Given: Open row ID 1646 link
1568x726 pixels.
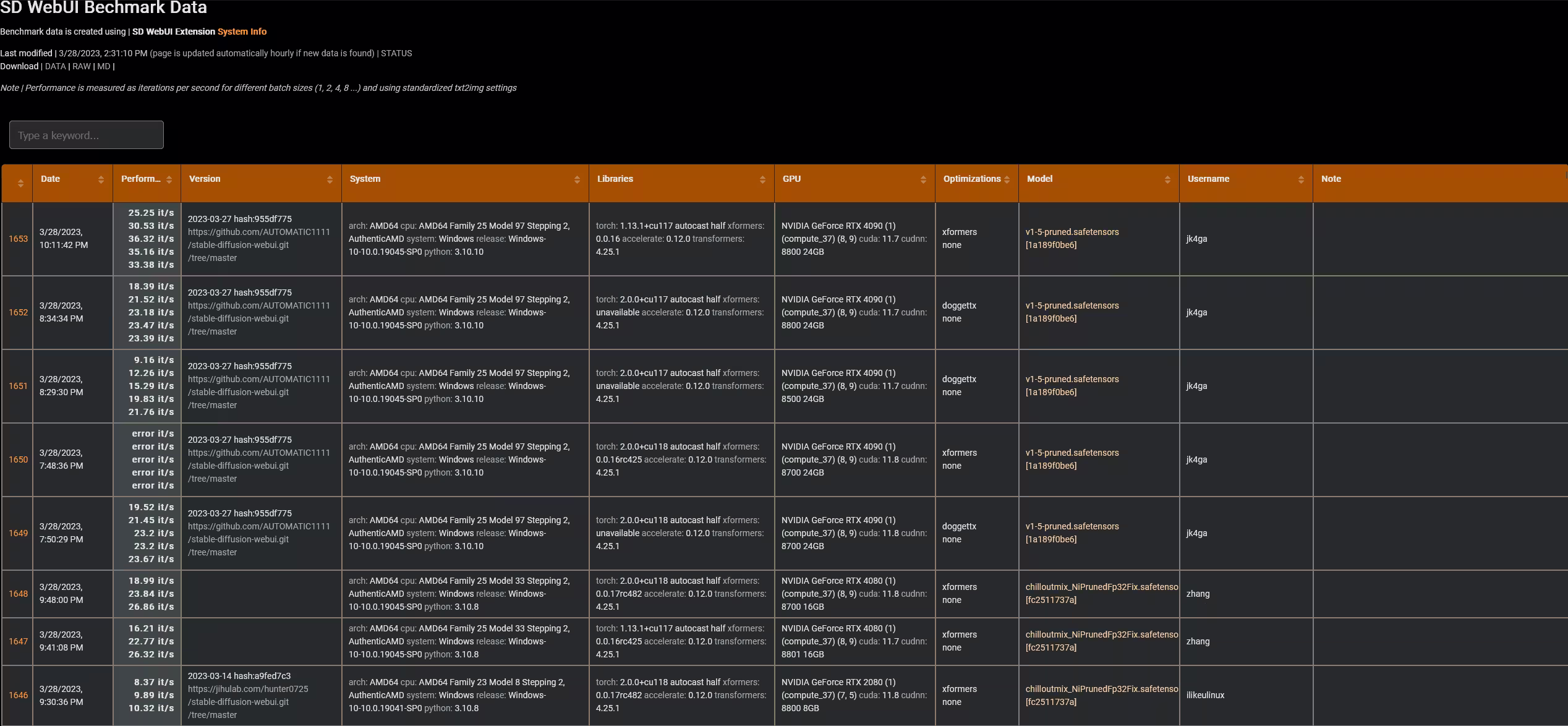Looking at the screenshot, I should pos(18,695).
